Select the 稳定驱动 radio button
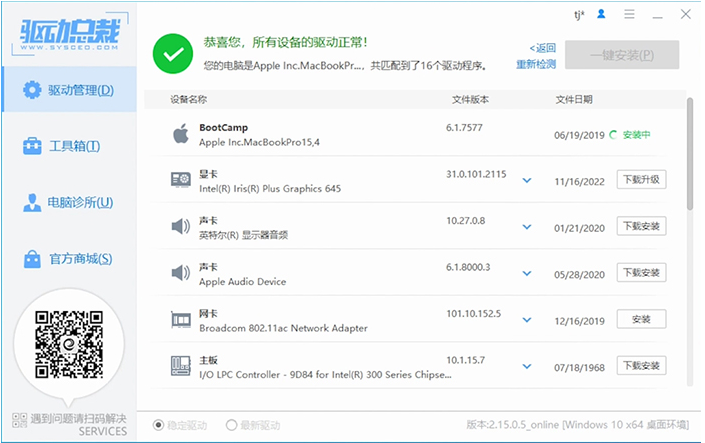Screen dimensions: 705x443 (x=158, y=425)
